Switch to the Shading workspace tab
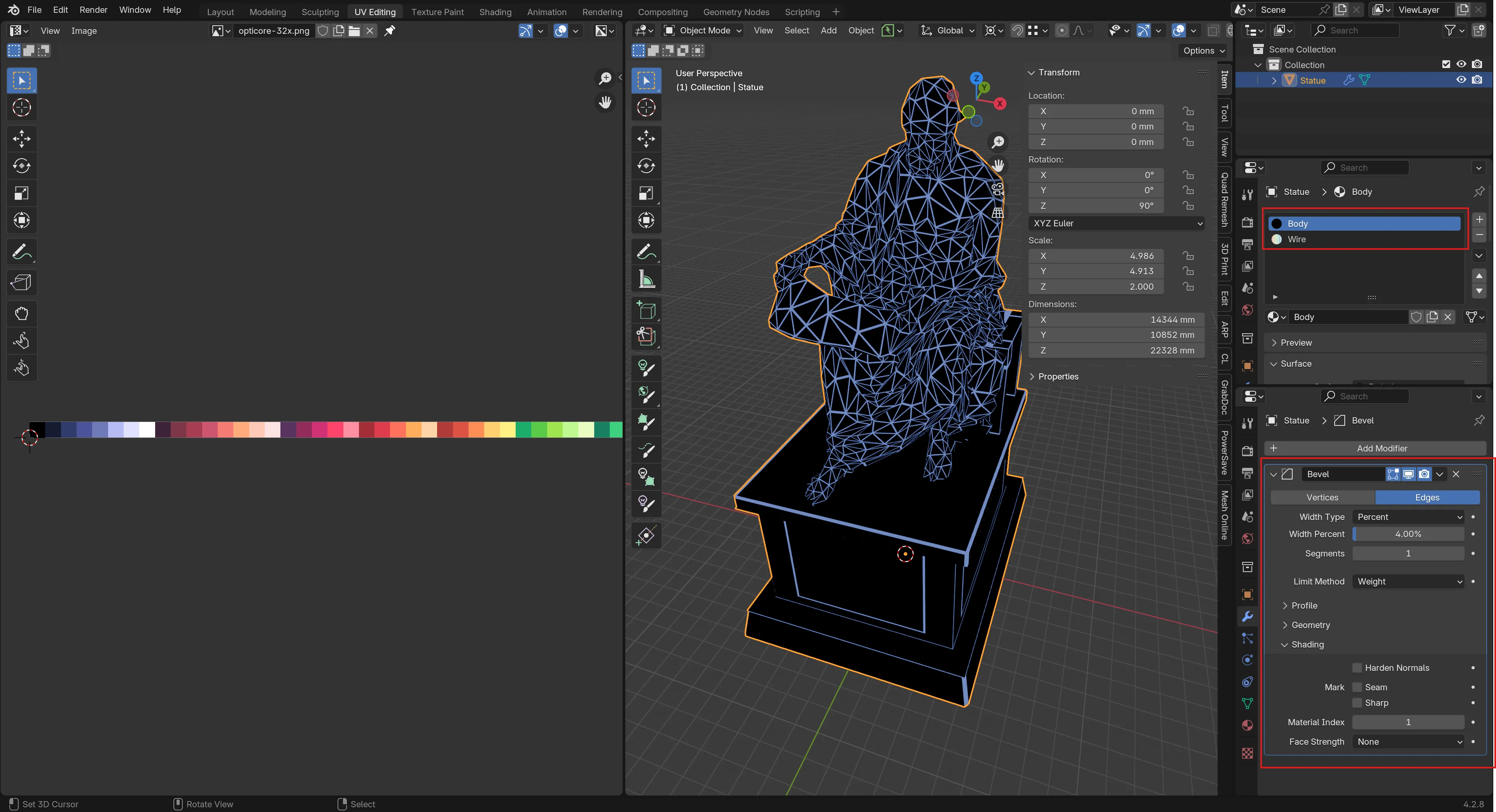Viewport: 1496px width, 812px height. [x=495, y=11]
